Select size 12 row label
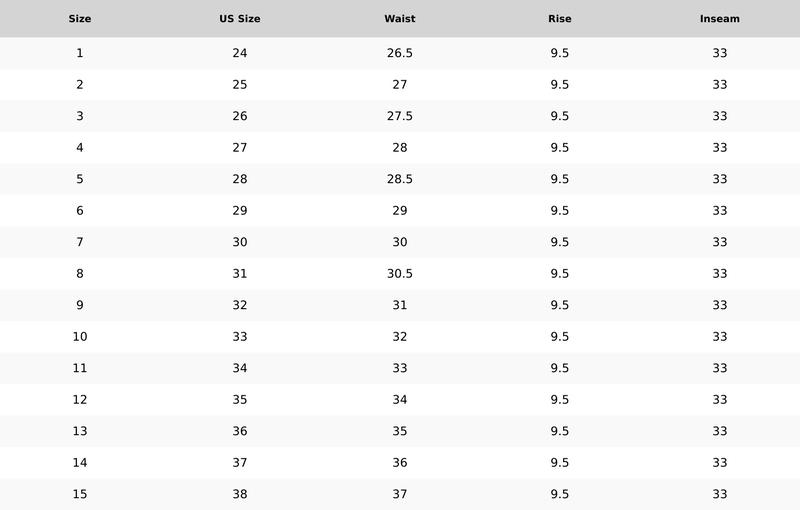The height and width of the screenshot is (510, 800). coord(80,400)
